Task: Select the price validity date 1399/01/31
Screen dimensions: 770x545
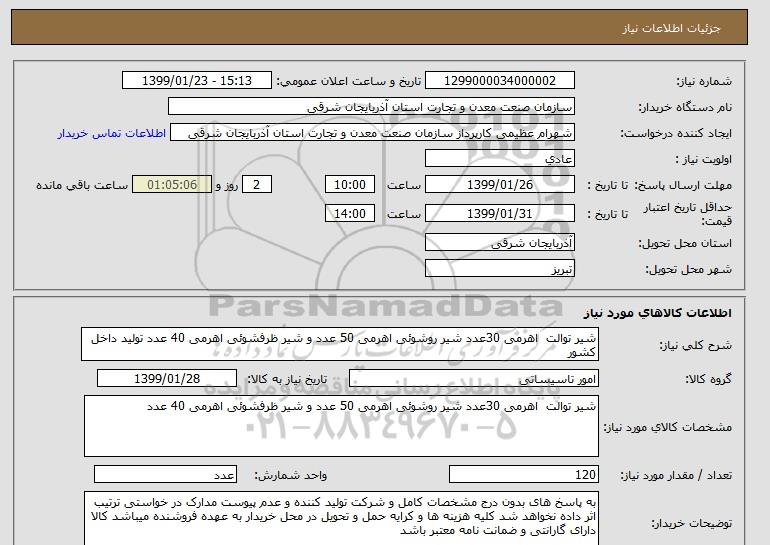Action: point(500,213)
